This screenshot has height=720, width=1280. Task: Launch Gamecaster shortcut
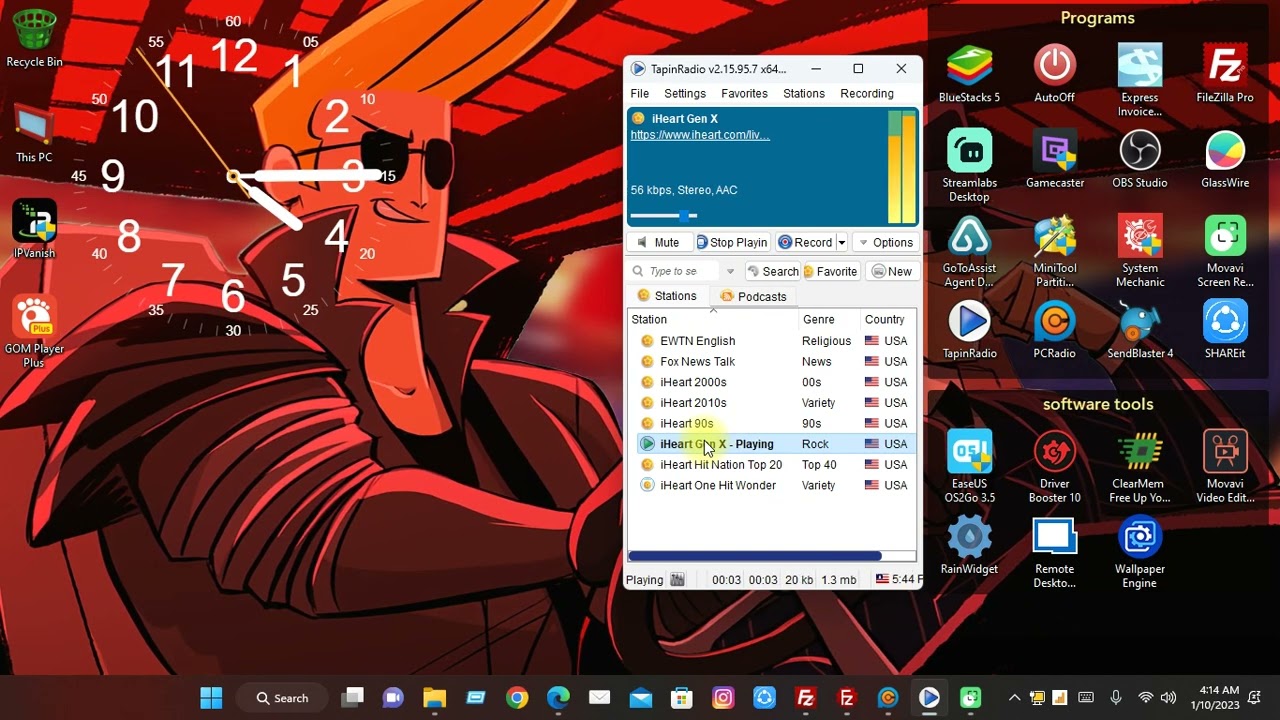point(1054,160)
